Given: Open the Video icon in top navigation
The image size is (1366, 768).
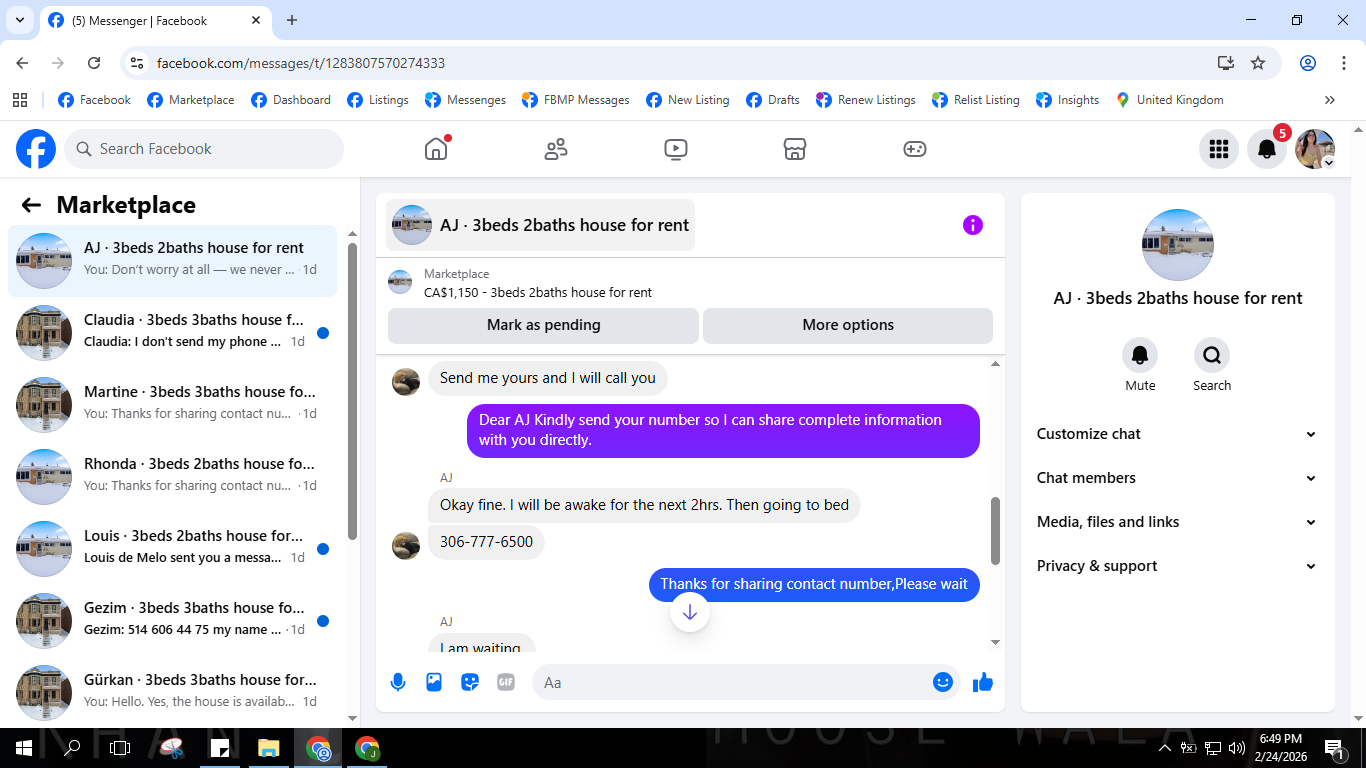Looking at the screenshot, I should 675,149.
